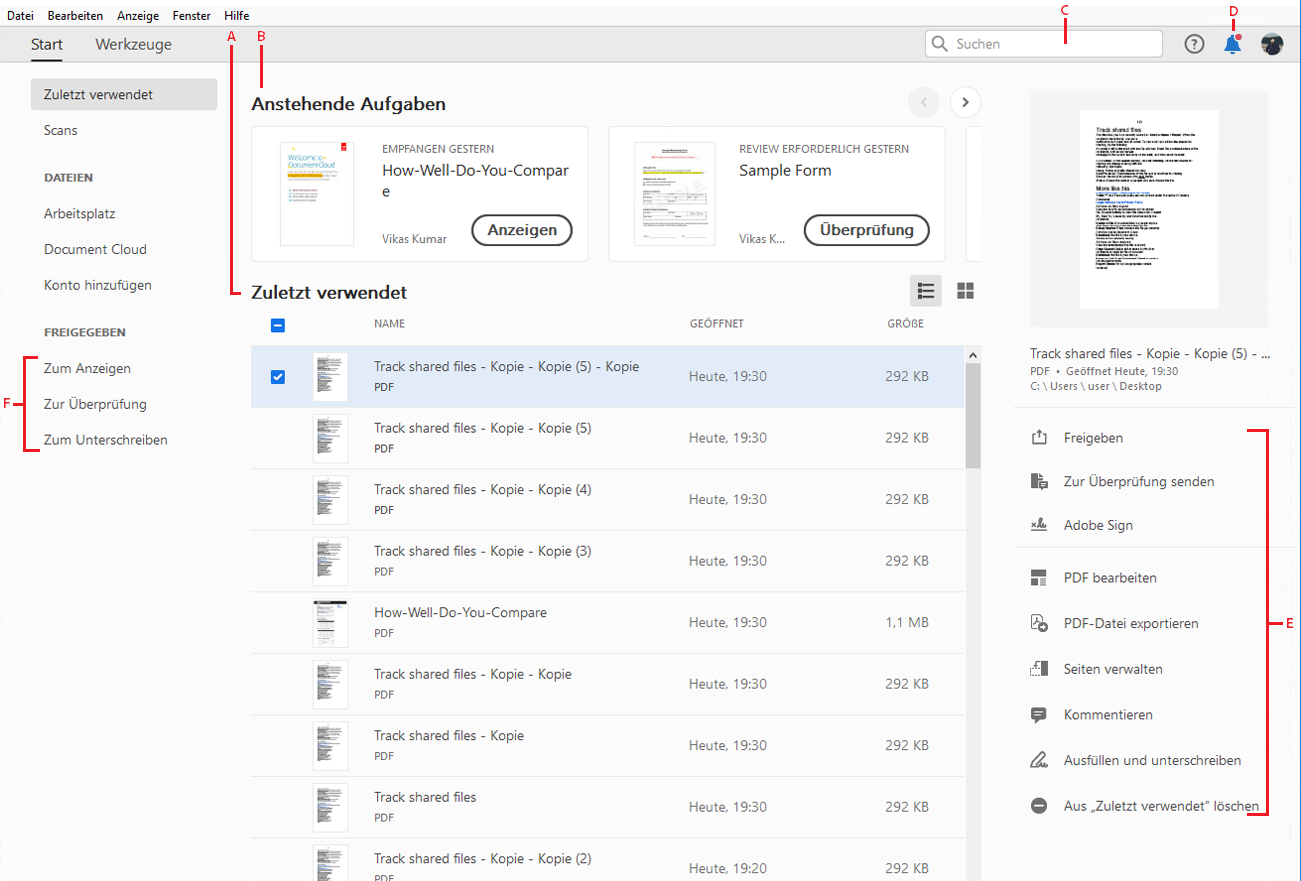Open the Bearbeiten menu
Screen dimensions: 1301x881
[x=75, y=16]
